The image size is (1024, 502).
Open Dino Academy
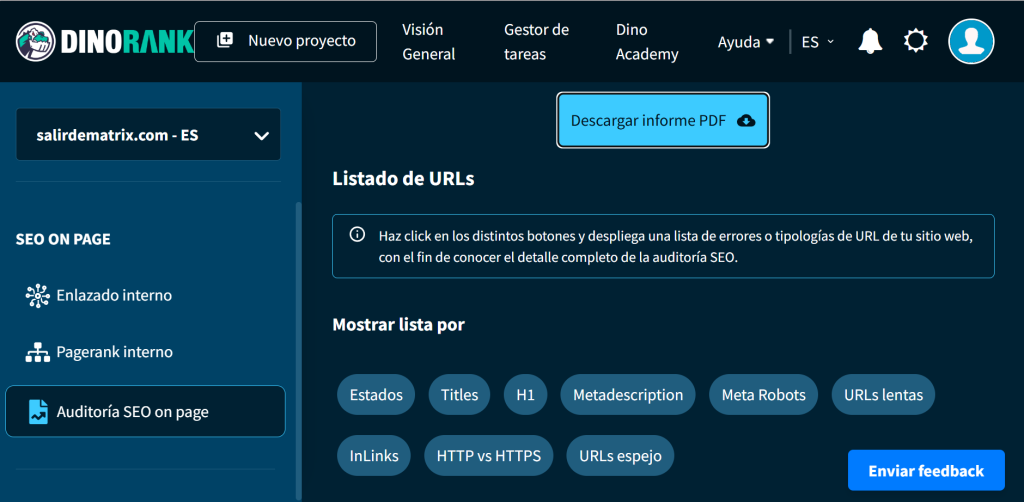[647, 42]
